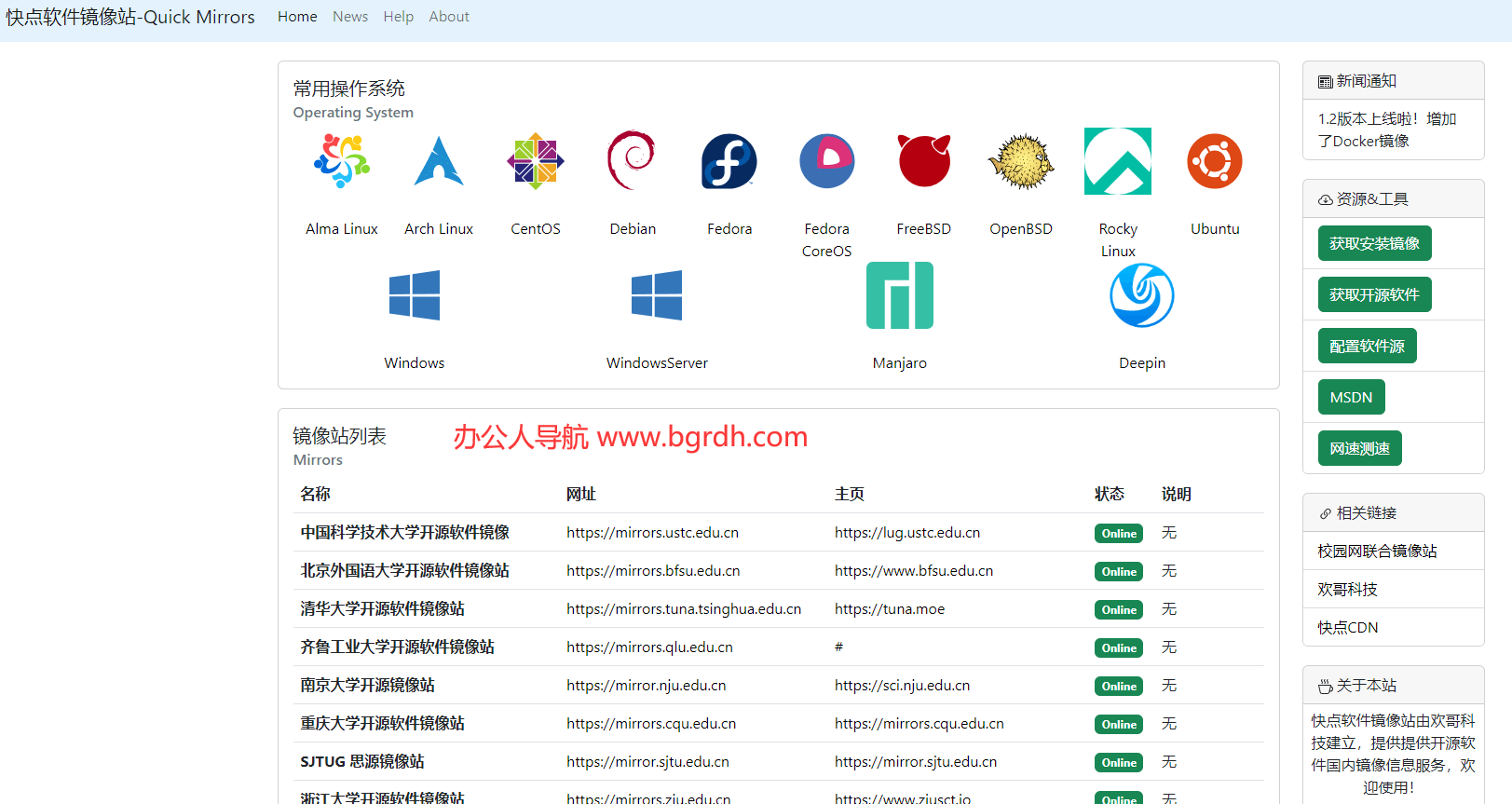
Task: Start the 网速测速 speed test button
Action: click(x=1360, y=448)
